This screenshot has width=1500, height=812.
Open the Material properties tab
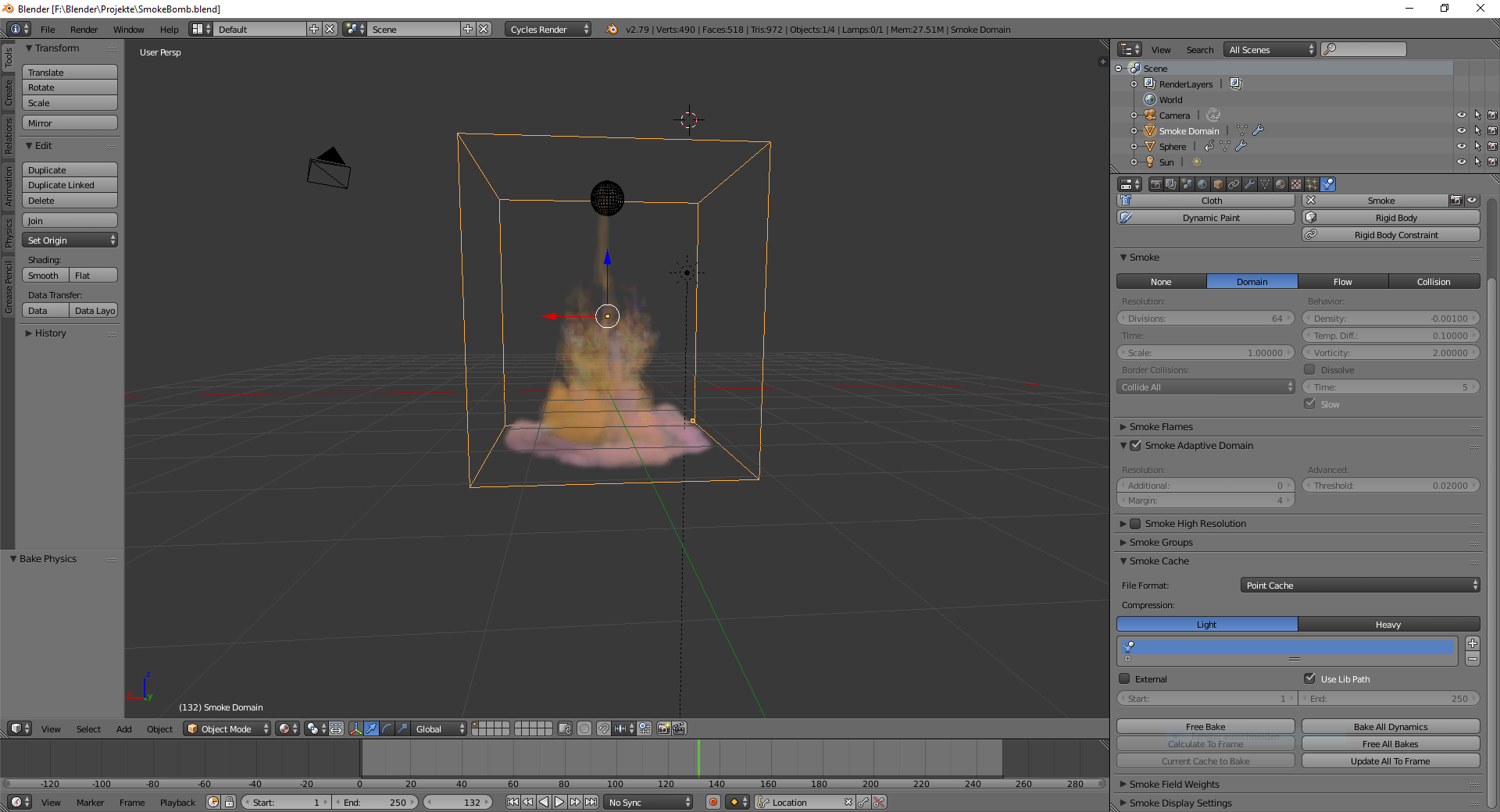click(1280, 184)
